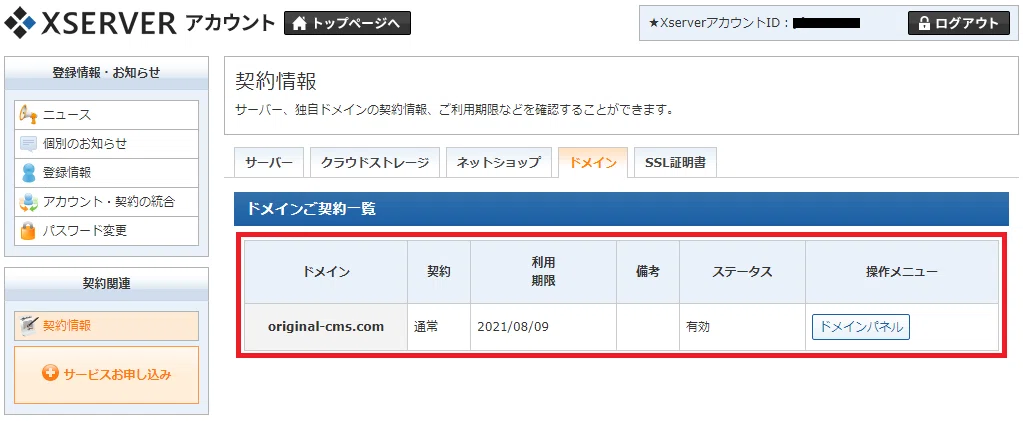Click the 登録情報・お知らせ section header
Screen dimensions: 1023x421
coord(106,73)
